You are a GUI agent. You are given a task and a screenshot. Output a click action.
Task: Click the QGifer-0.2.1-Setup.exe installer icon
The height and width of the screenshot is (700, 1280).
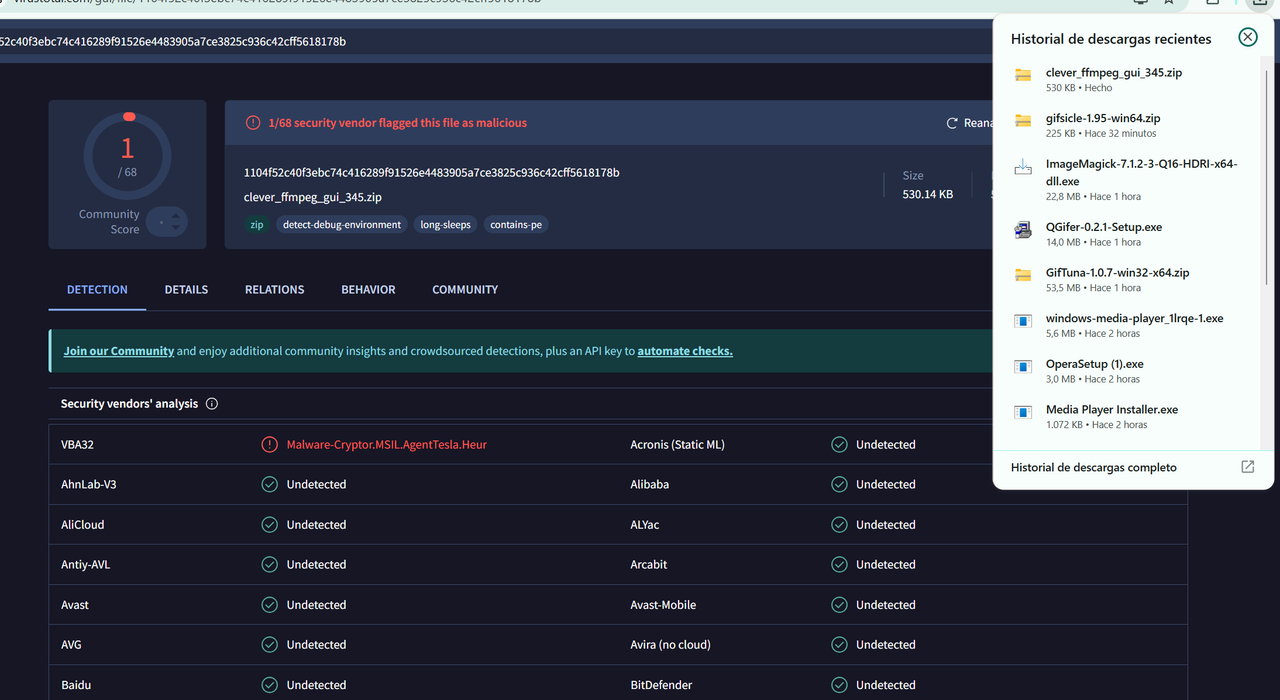1023,230
